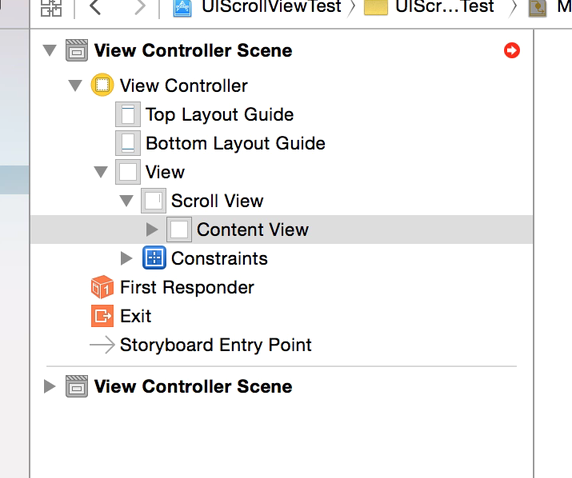Click the View Controller yellow icon
The image size is (572, 478).
tap(102, 85)
